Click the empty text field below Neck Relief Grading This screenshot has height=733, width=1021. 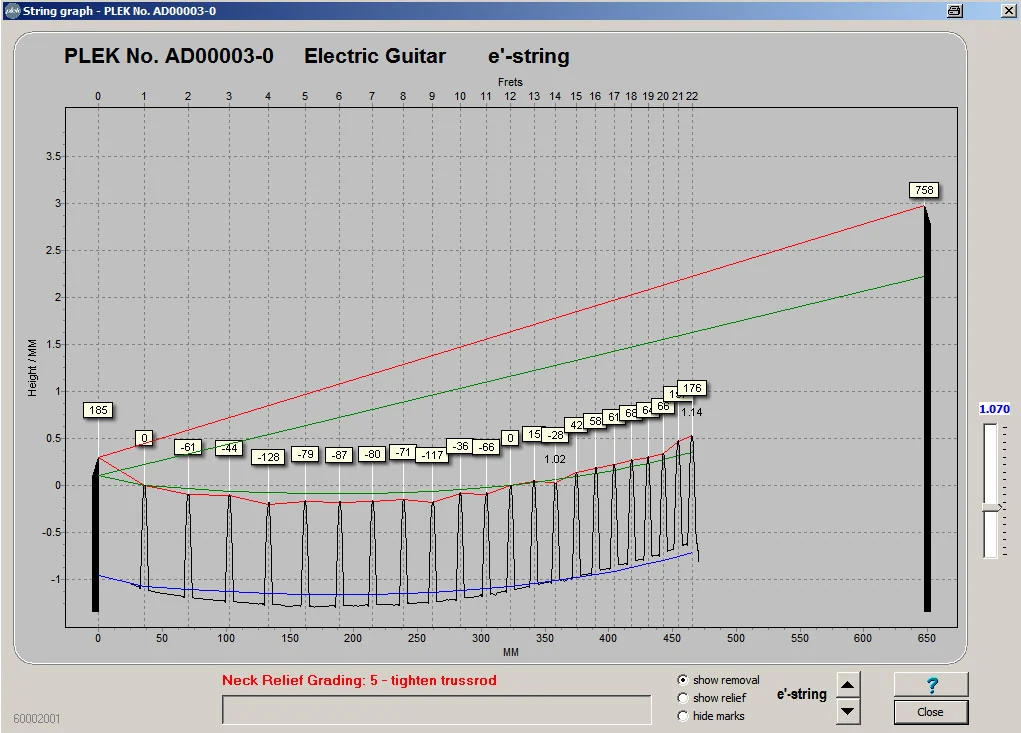tap(436, 710)
